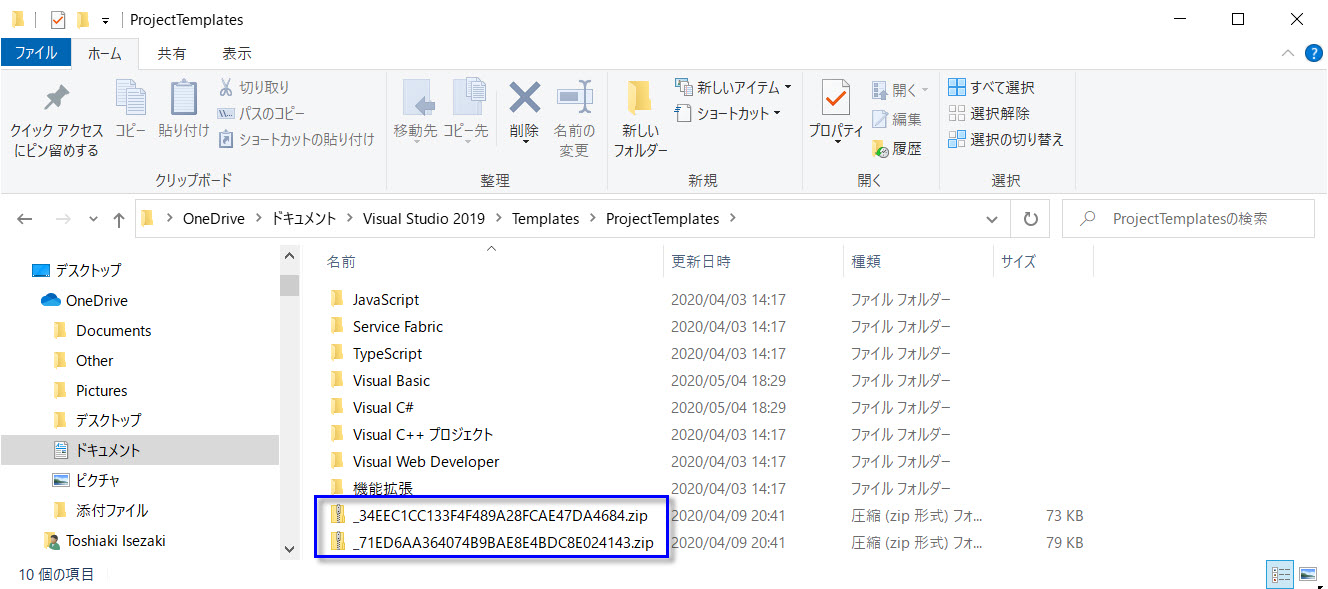
Task: Click the navigation pane scrollbar down arrow
Action: [x=290, y=548]
